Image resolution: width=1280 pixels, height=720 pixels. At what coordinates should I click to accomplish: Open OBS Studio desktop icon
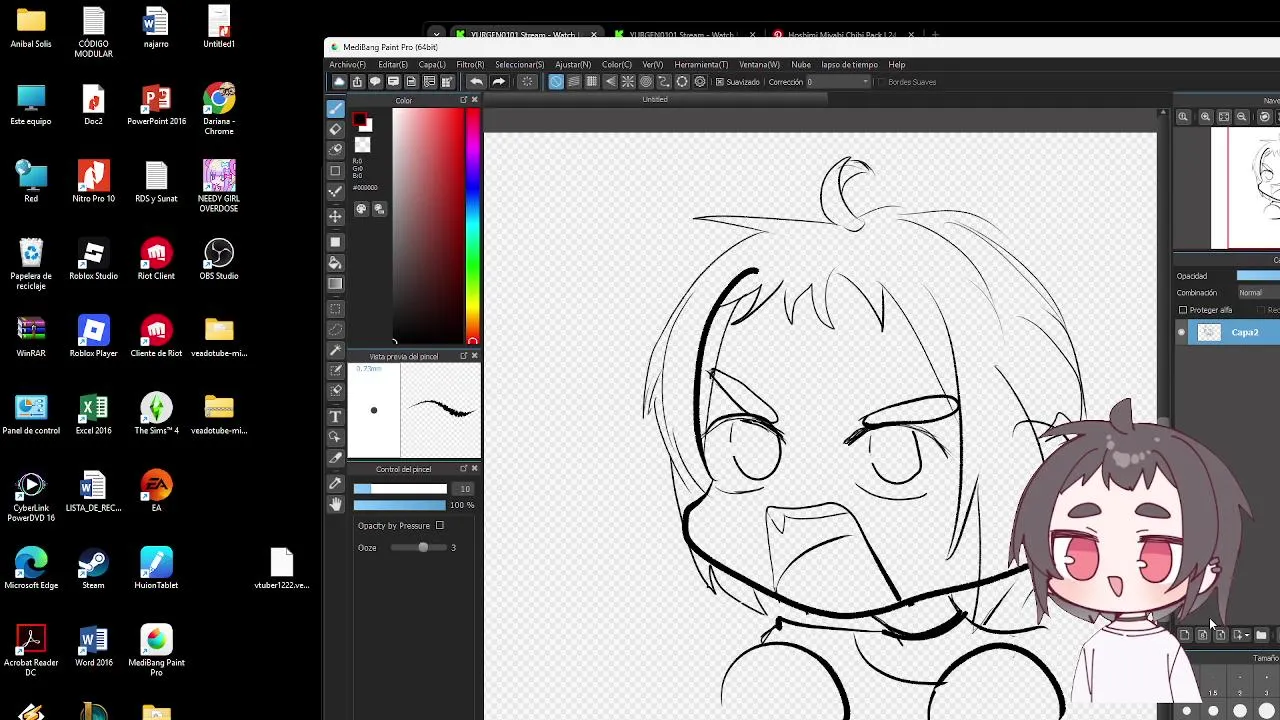219,260
